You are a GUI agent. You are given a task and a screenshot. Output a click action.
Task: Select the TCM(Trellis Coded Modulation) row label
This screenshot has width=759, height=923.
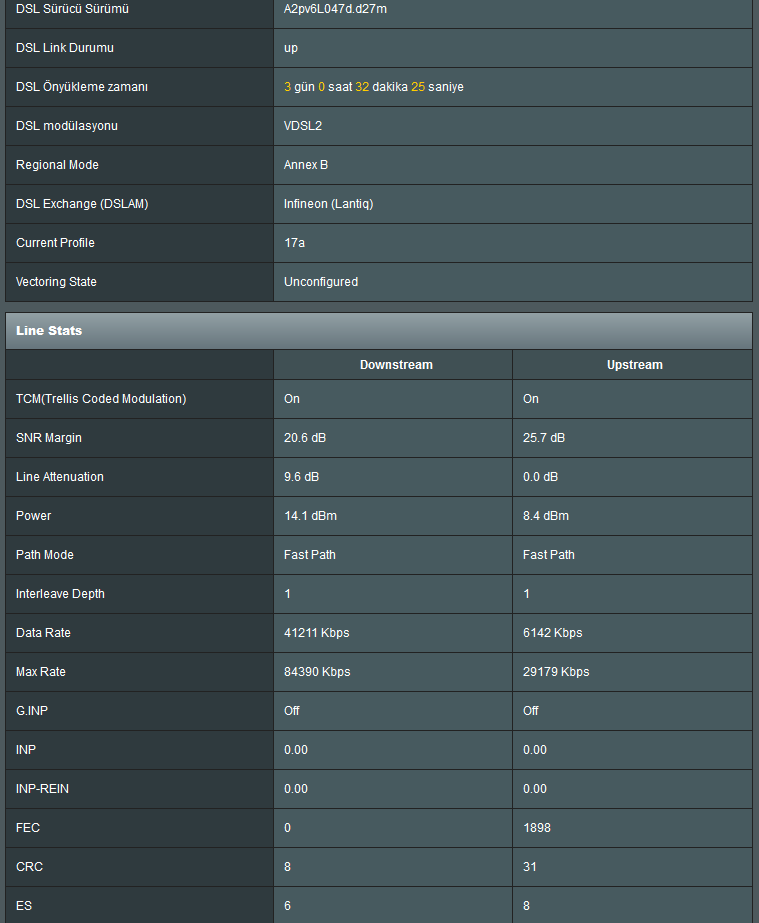pyautogui.click(x=101, y=399)
